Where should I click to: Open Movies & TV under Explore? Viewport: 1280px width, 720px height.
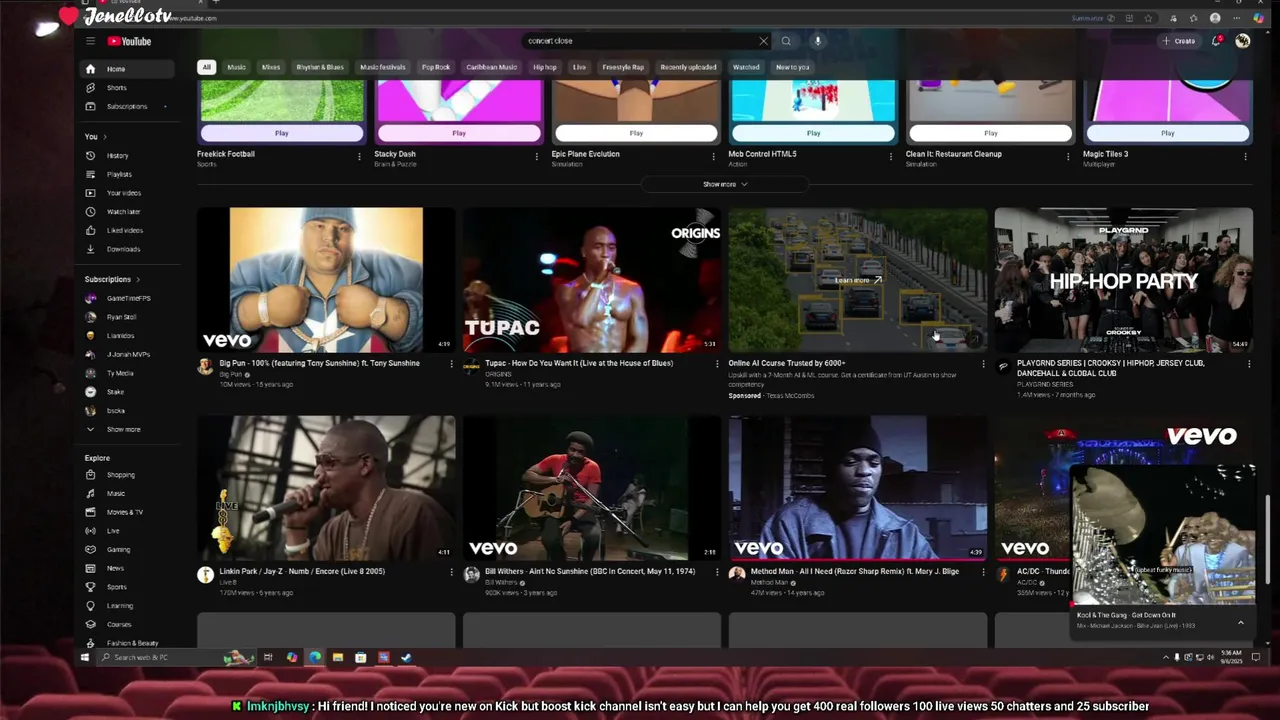click(x=124, y=512)
